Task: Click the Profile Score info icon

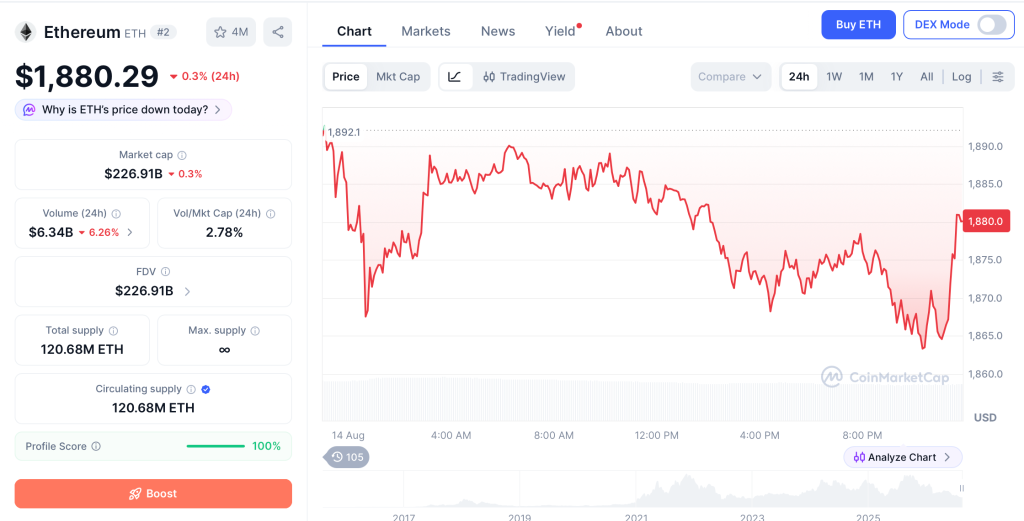Action: tap(96, 447)
